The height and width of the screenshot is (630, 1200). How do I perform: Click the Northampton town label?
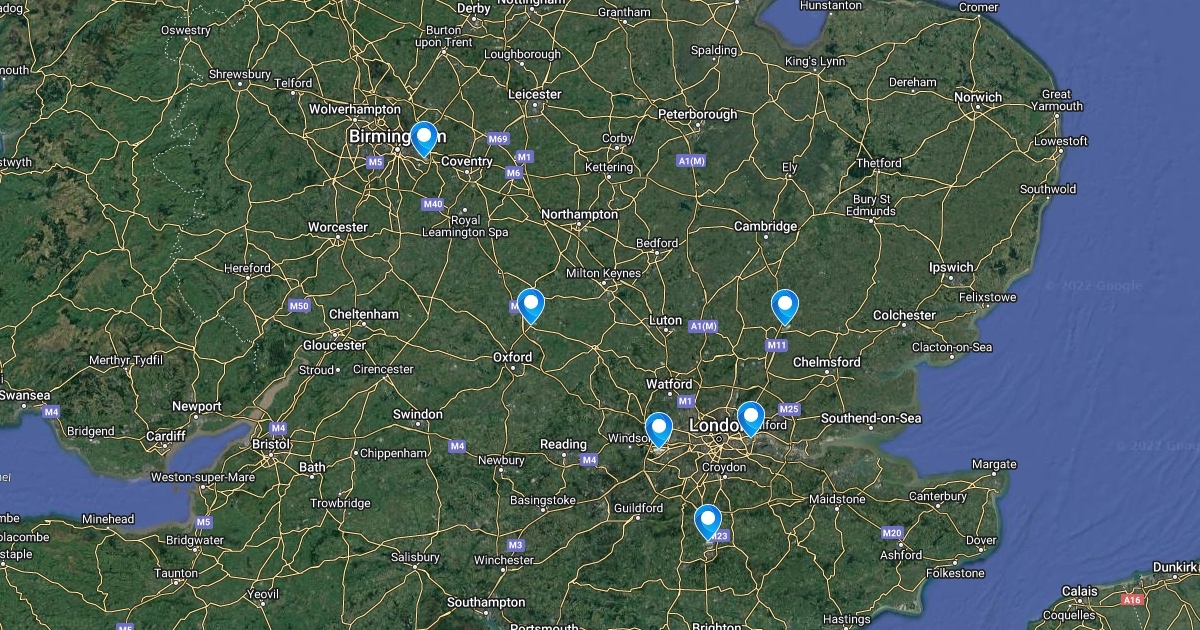click(x=579, y=214)
